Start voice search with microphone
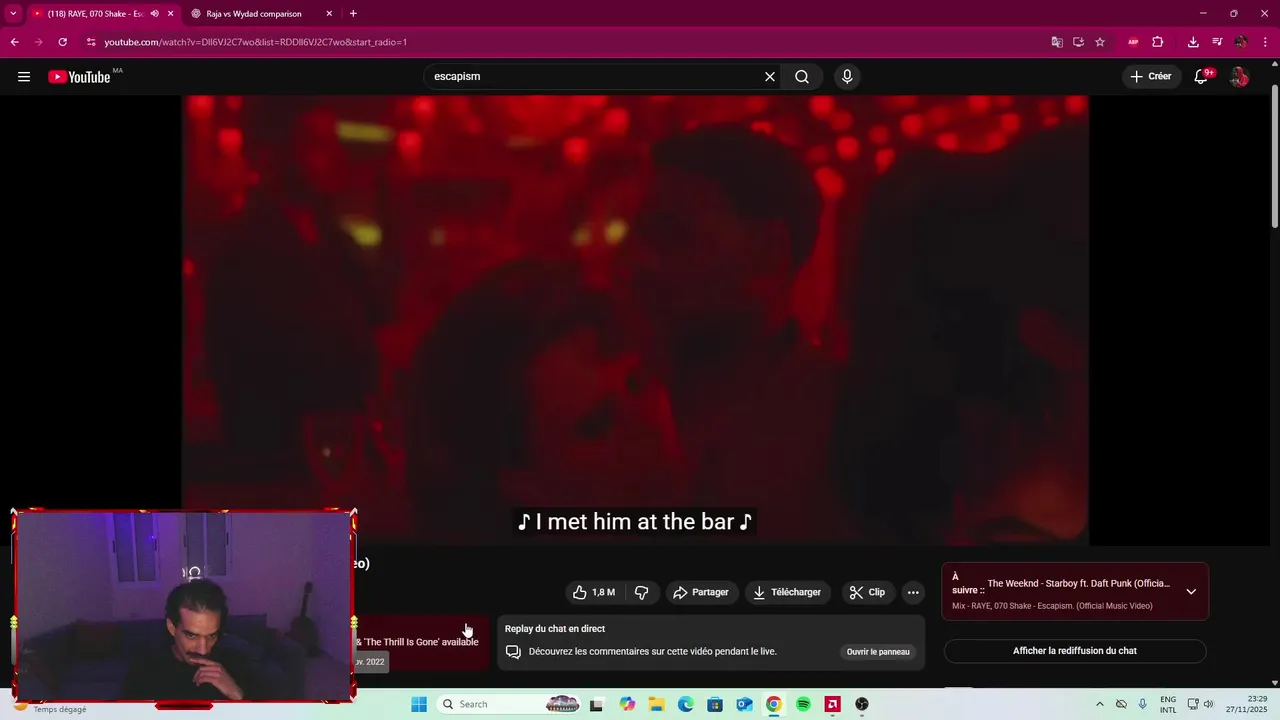 click(x=847, y=77)
